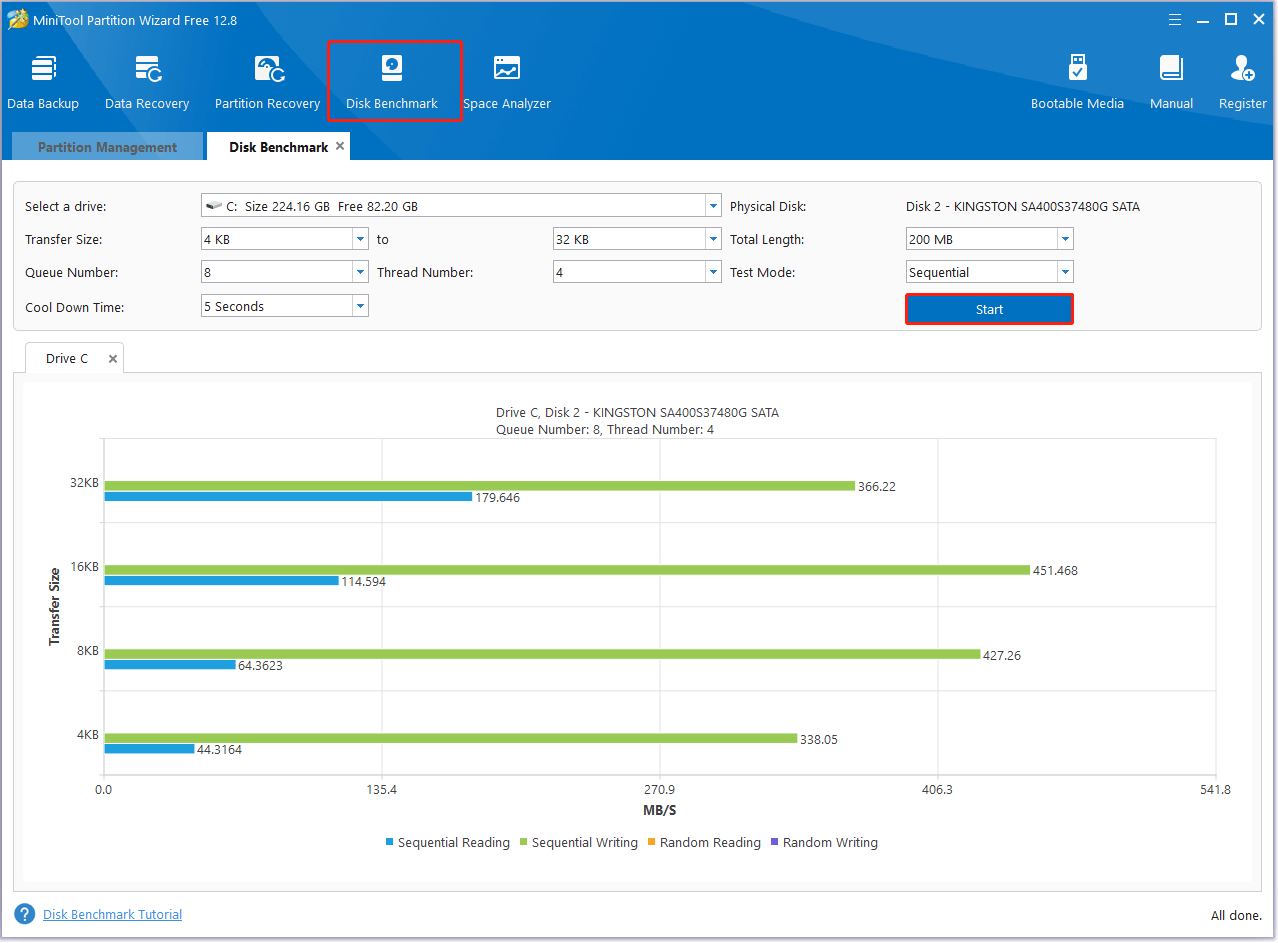
Task: Open the Total Length dropdown
Action: tap(1065, 240)
